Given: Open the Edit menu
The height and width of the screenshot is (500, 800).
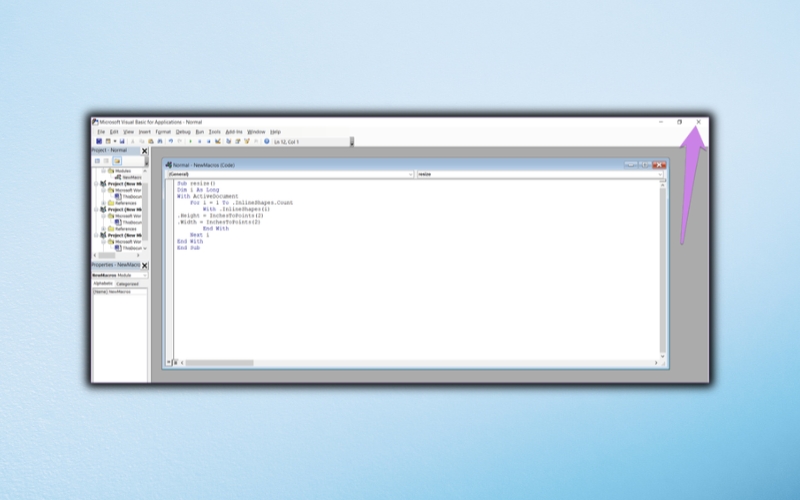Looking at the screenshot, I should click(x=114, y=132).
